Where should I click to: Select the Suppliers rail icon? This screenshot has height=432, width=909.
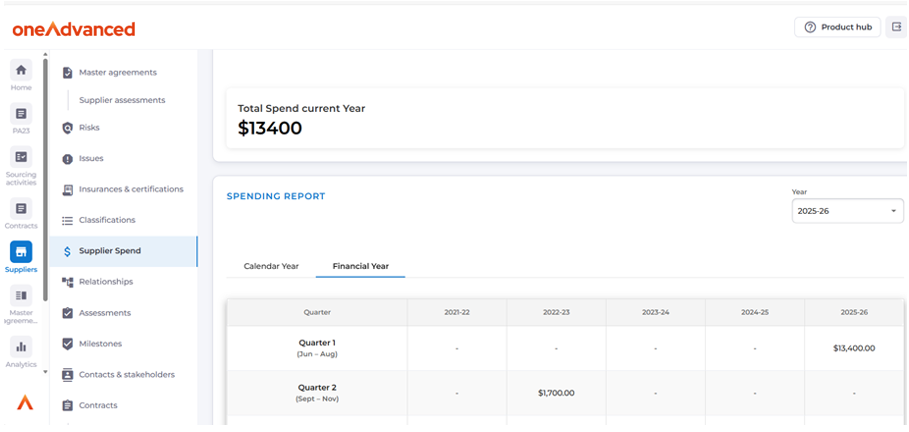[21, 252]
